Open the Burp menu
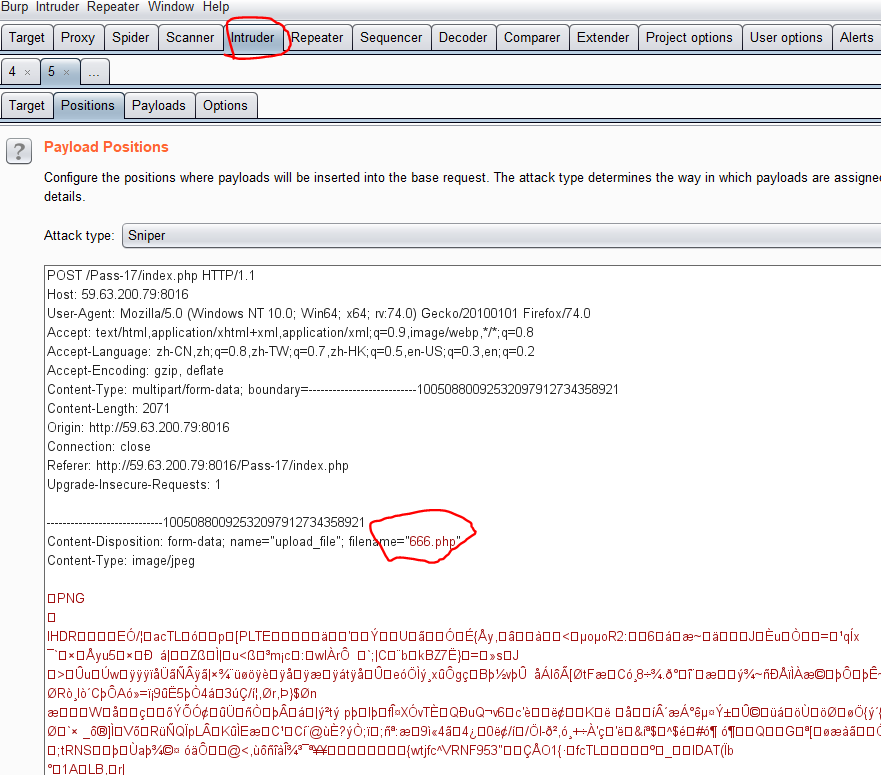 [15, 7]
